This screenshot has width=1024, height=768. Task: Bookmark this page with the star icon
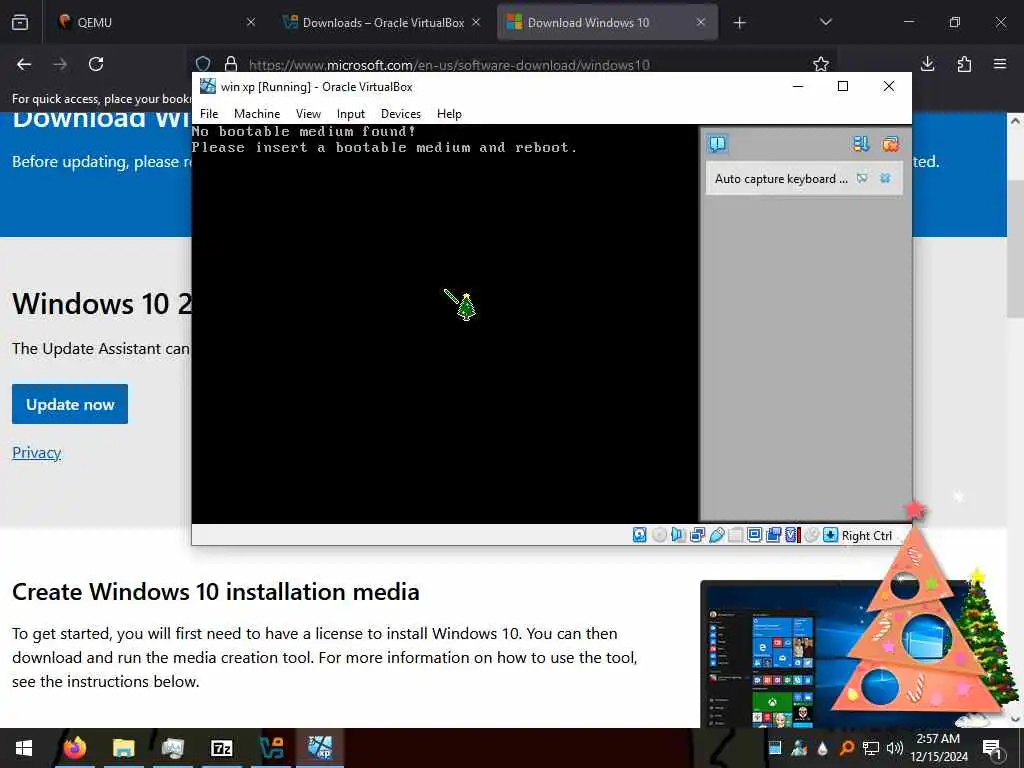(821, 64)
